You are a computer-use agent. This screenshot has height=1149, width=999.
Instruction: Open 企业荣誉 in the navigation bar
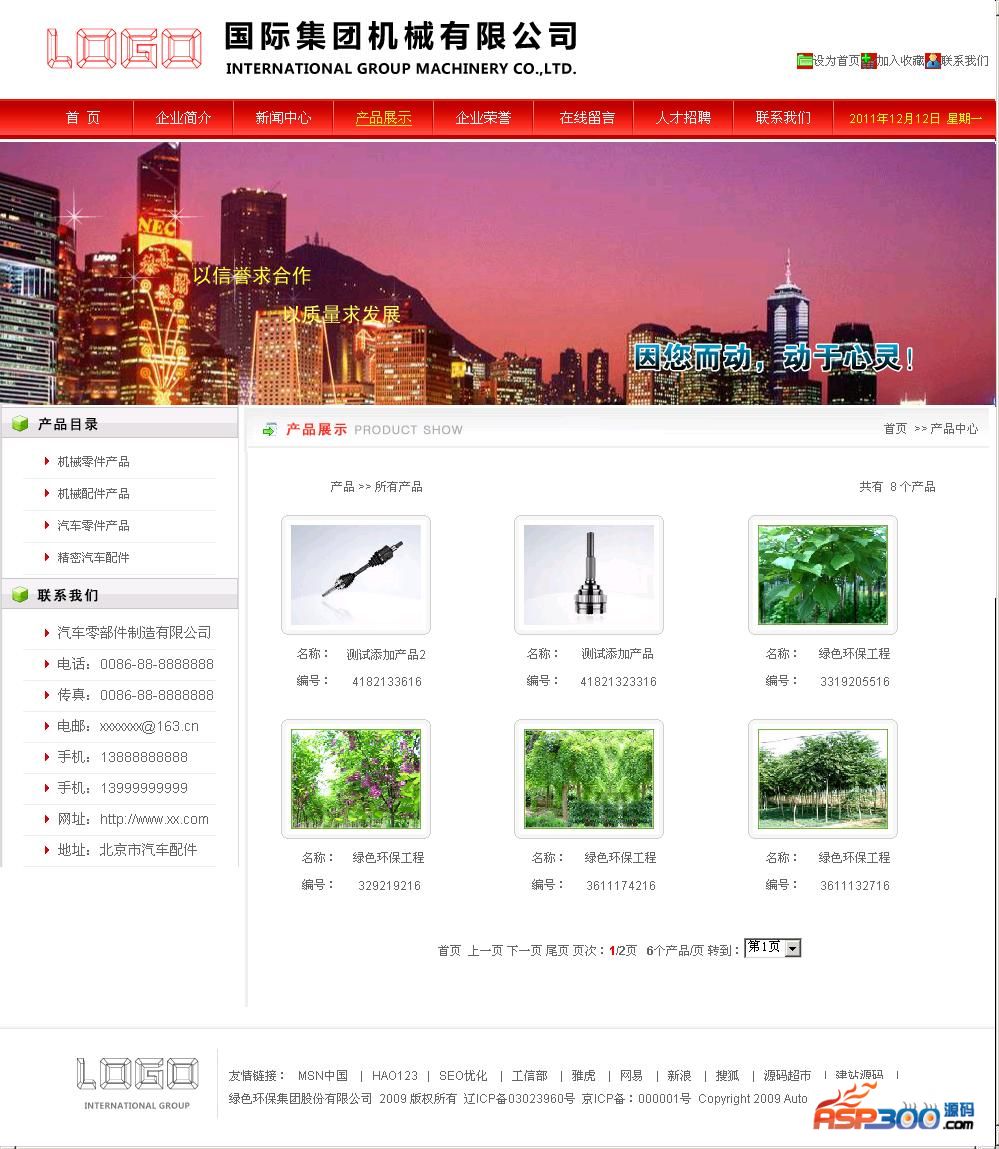(483, 117)
